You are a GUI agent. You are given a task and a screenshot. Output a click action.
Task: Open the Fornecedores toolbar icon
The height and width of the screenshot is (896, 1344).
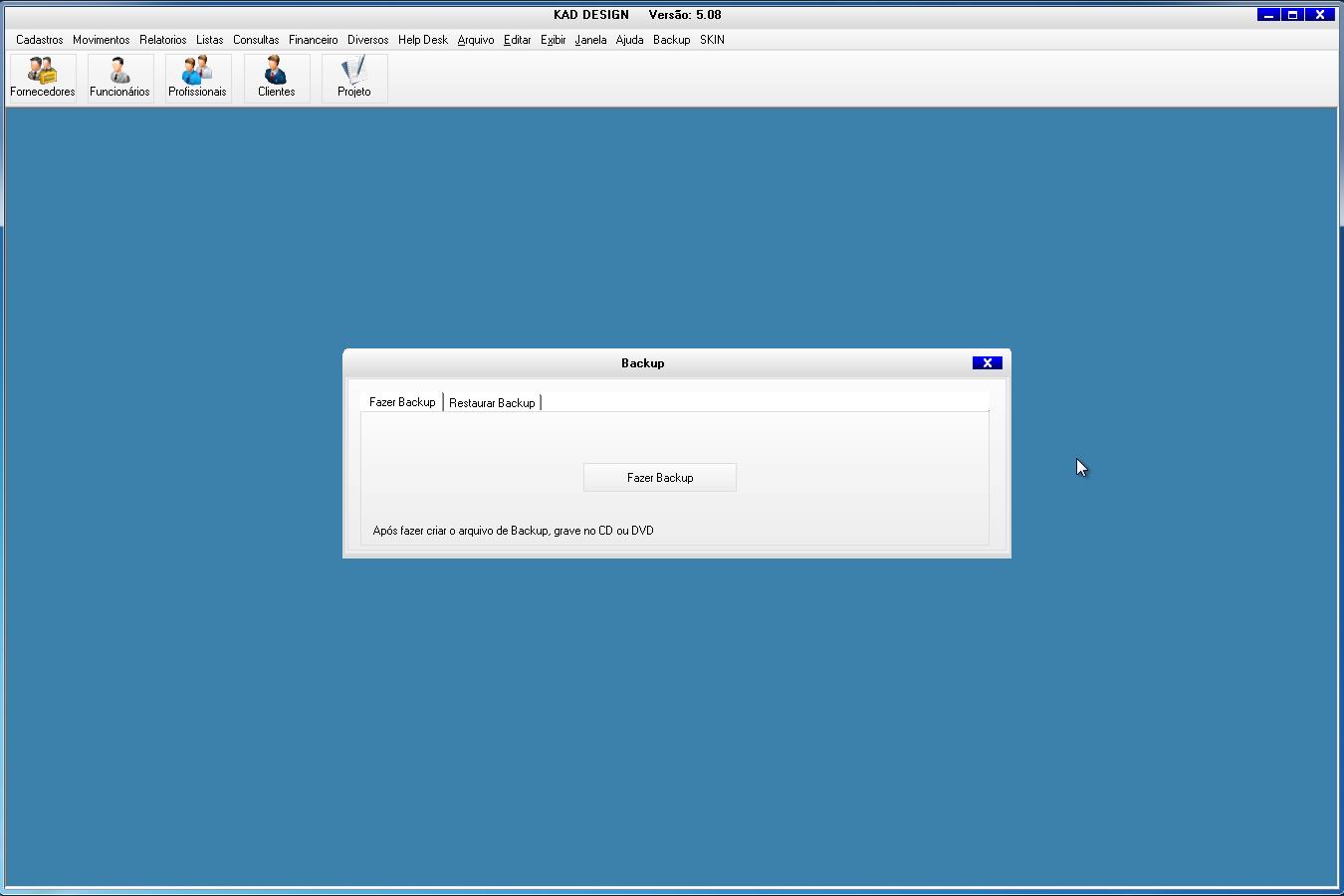pyautogui.click(x=43, y=78)
